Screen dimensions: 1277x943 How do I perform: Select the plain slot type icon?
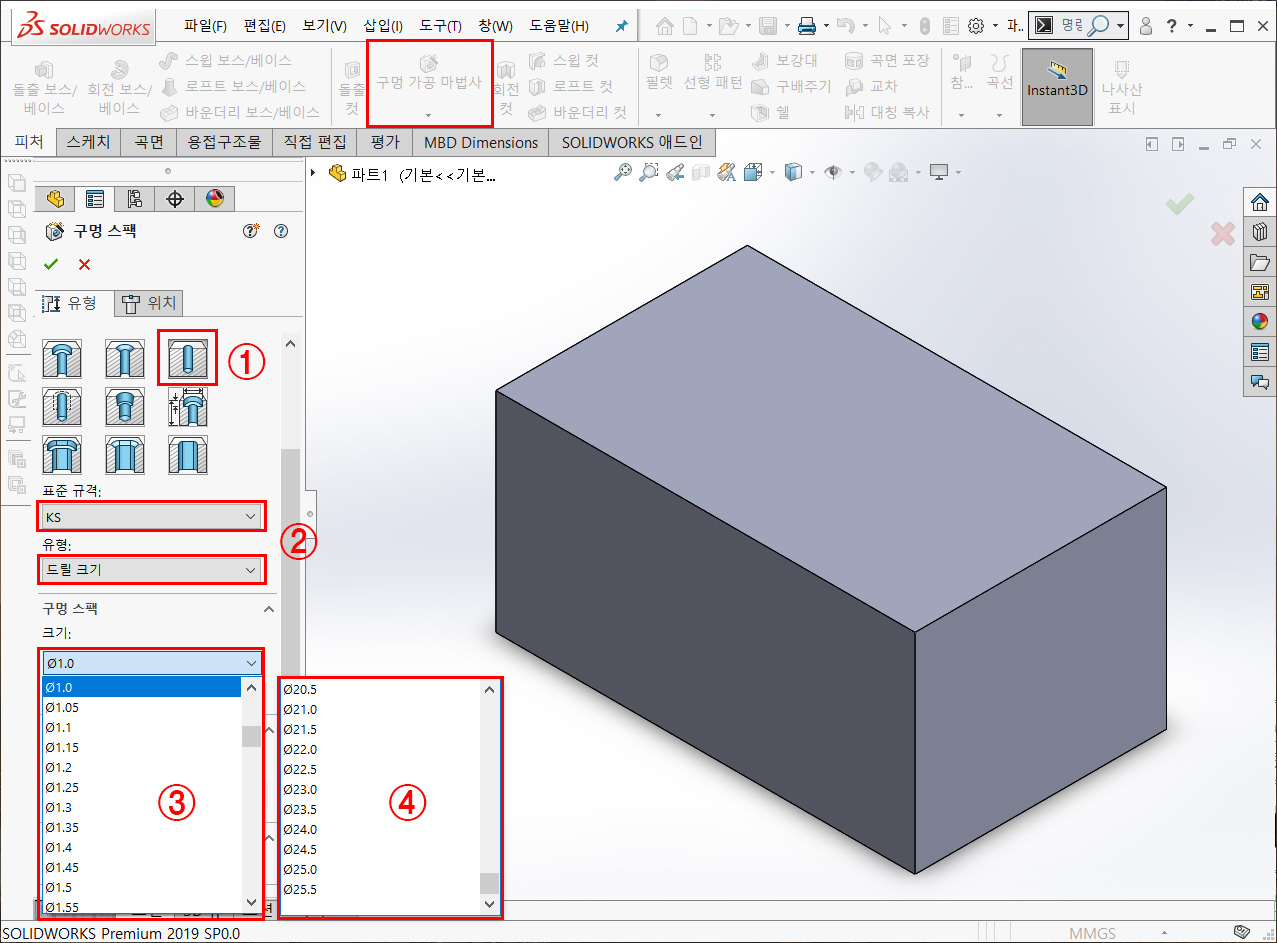pos(187,455)
